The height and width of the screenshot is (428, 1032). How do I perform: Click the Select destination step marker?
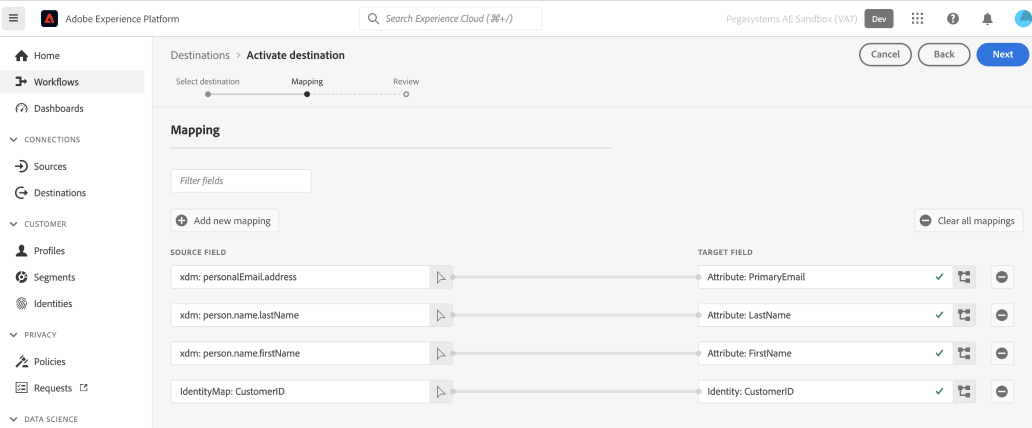tap(208, 94)
